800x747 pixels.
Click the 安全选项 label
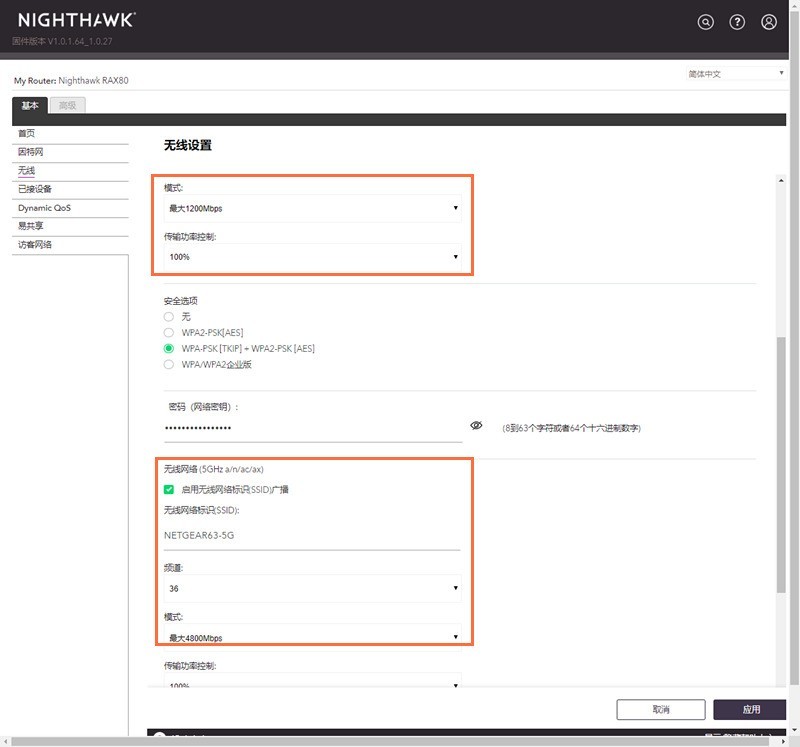(181, 301)
